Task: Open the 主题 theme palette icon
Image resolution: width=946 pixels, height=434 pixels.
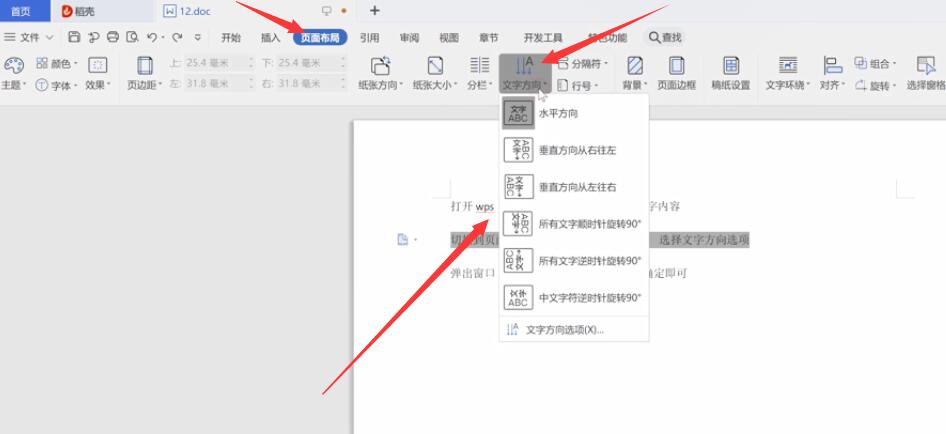Action: point(13,65)
